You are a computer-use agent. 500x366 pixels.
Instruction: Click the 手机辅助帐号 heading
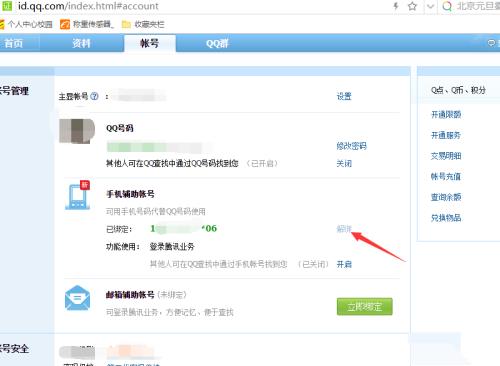pyautogui.click(x=130, y=194)
